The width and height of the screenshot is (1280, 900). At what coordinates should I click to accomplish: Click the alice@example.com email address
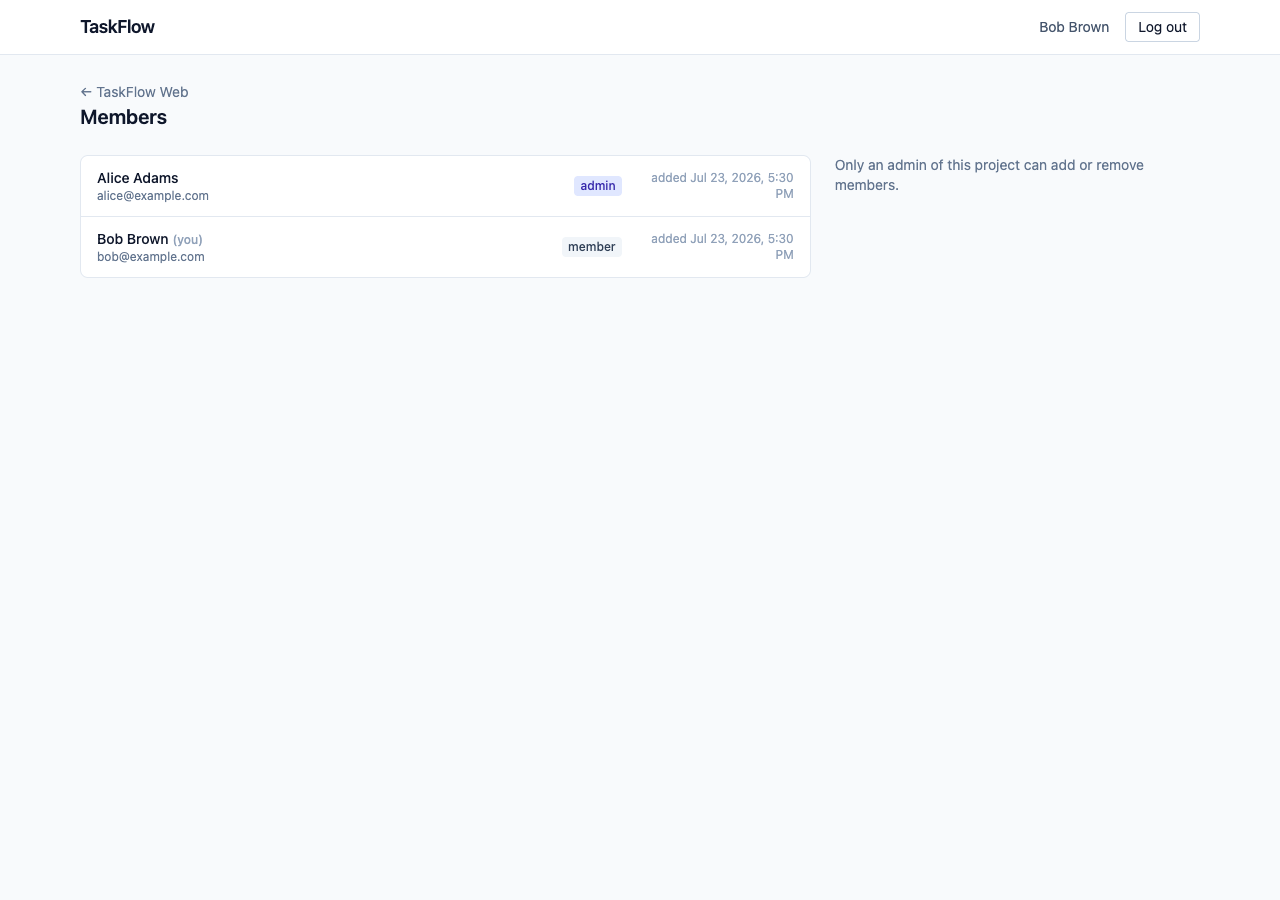coord(153,196)
